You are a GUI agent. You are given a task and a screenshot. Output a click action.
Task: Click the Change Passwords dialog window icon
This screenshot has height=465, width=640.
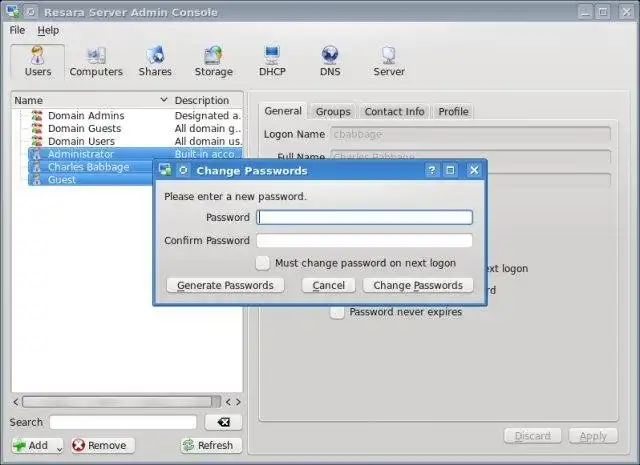point(165,170)
